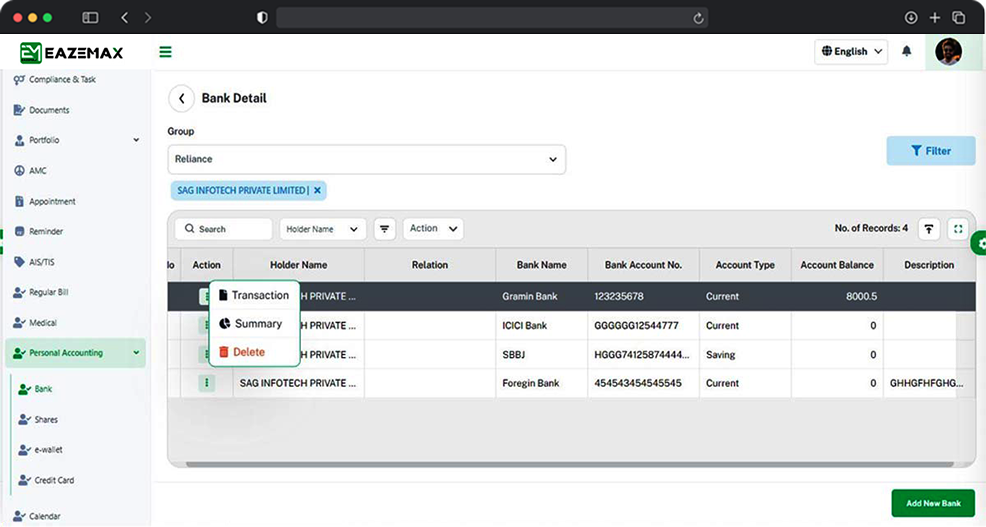
Task: Open Regular Bill in sidebar
Action: click(x=41, y=292)
